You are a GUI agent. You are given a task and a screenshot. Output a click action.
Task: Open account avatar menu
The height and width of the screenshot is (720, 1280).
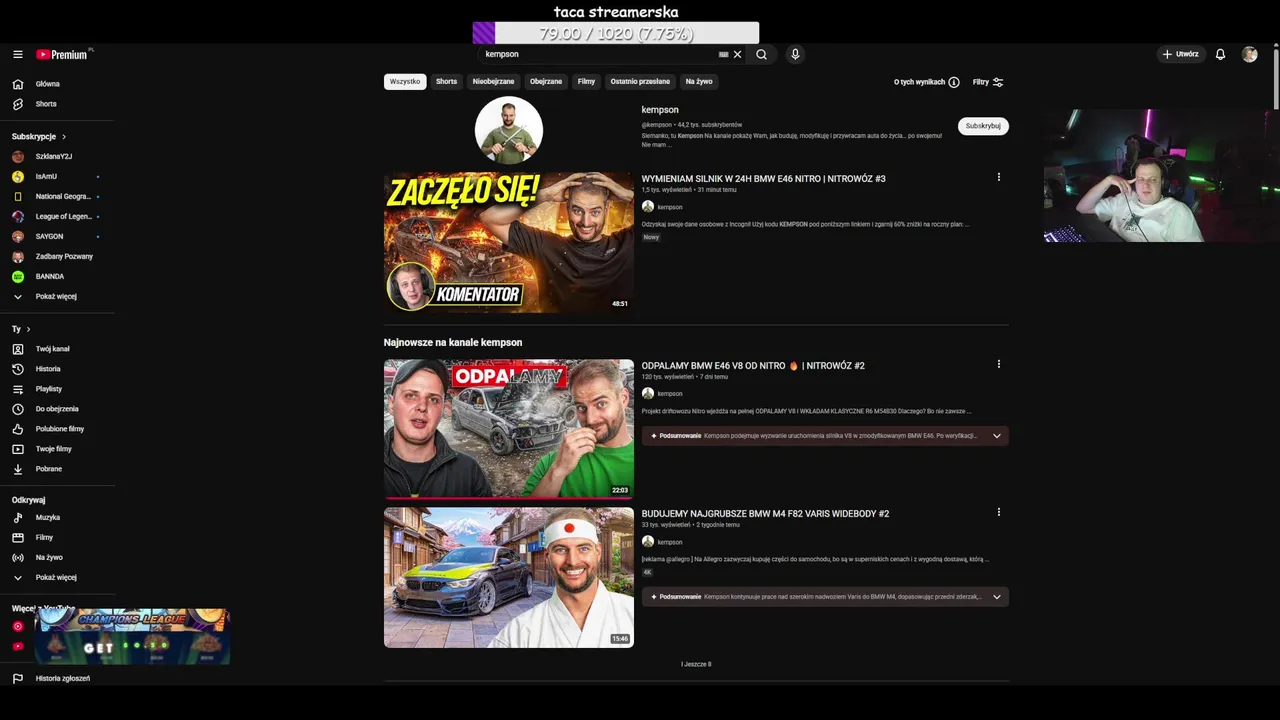(1249, 54)
